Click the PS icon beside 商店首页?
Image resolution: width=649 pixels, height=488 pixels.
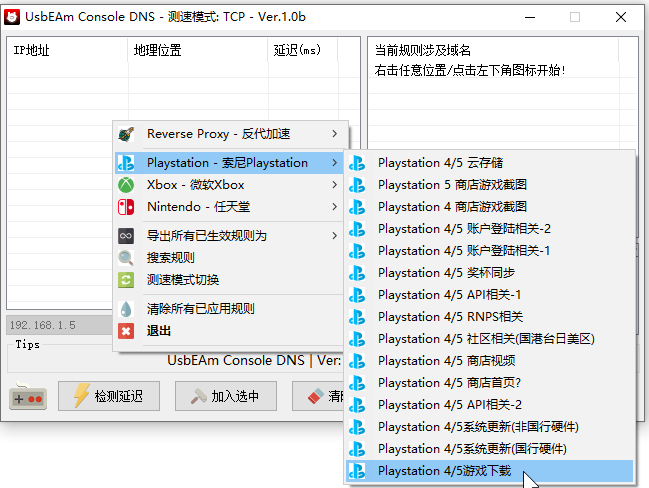click(357, 383)
